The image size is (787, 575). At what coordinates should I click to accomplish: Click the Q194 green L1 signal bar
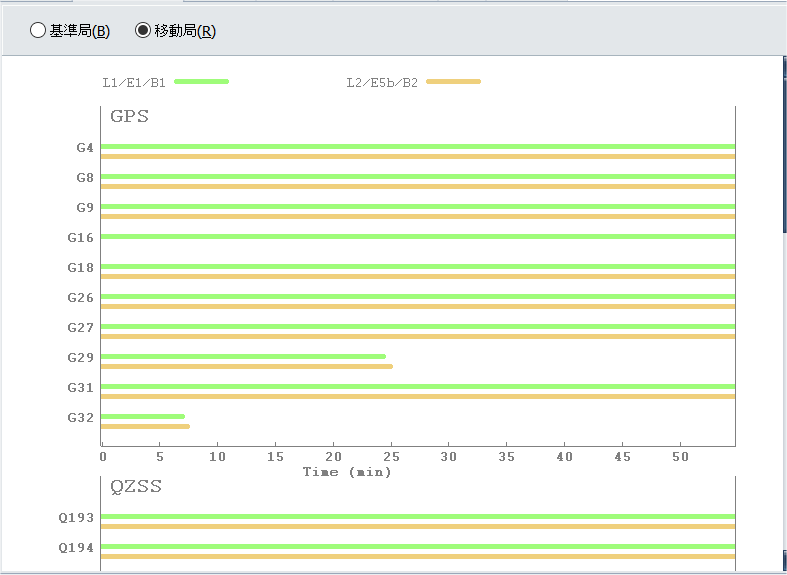[x=418, y=546]
